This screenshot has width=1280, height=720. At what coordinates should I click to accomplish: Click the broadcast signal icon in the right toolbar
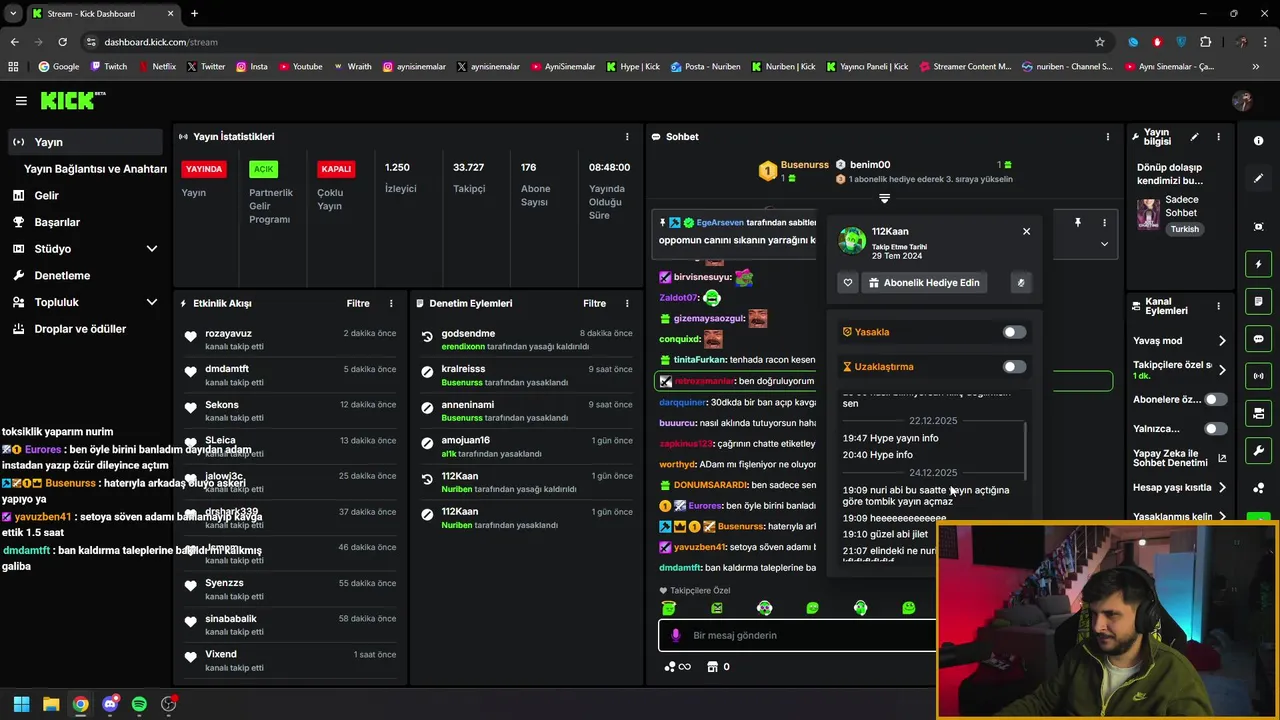tap(1258, 376)
